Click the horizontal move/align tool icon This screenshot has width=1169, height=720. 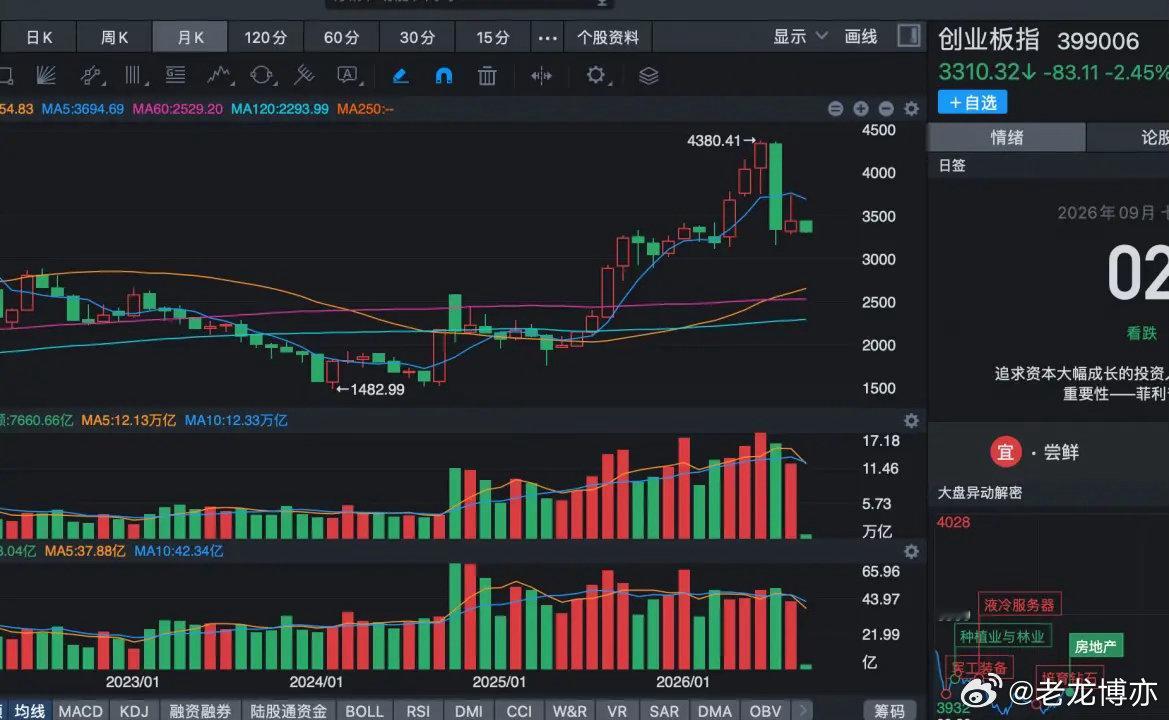pyautogui.click(x=541, y=75)
